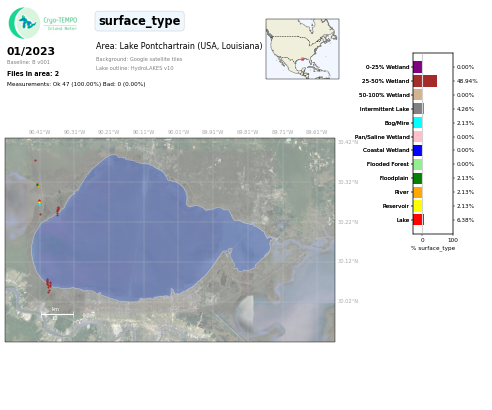Viewport: 492px width, 410px height.
Task: Click the Cryo-TEMPO Inland Water logo
Action: coord(43,23)
